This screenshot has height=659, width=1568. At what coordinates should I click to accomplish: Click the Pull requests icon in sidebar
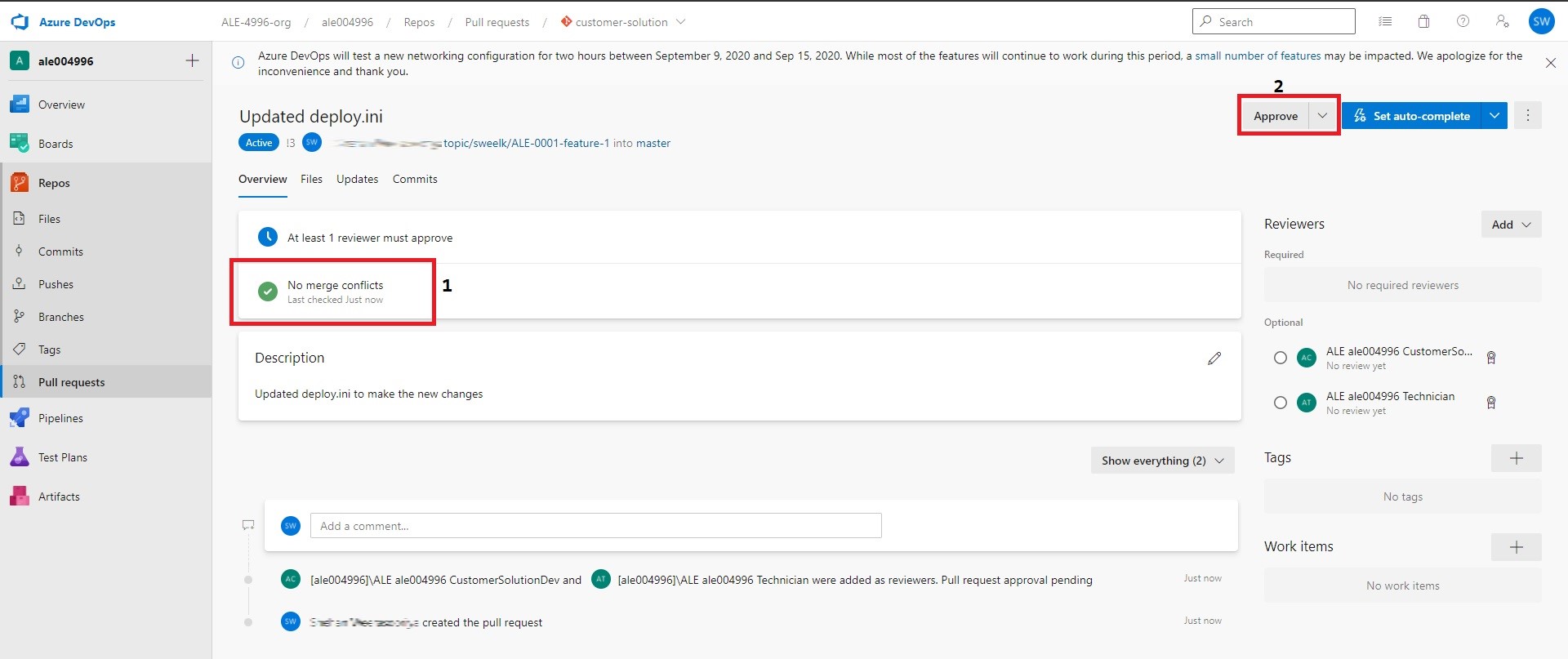pos(19,381)
